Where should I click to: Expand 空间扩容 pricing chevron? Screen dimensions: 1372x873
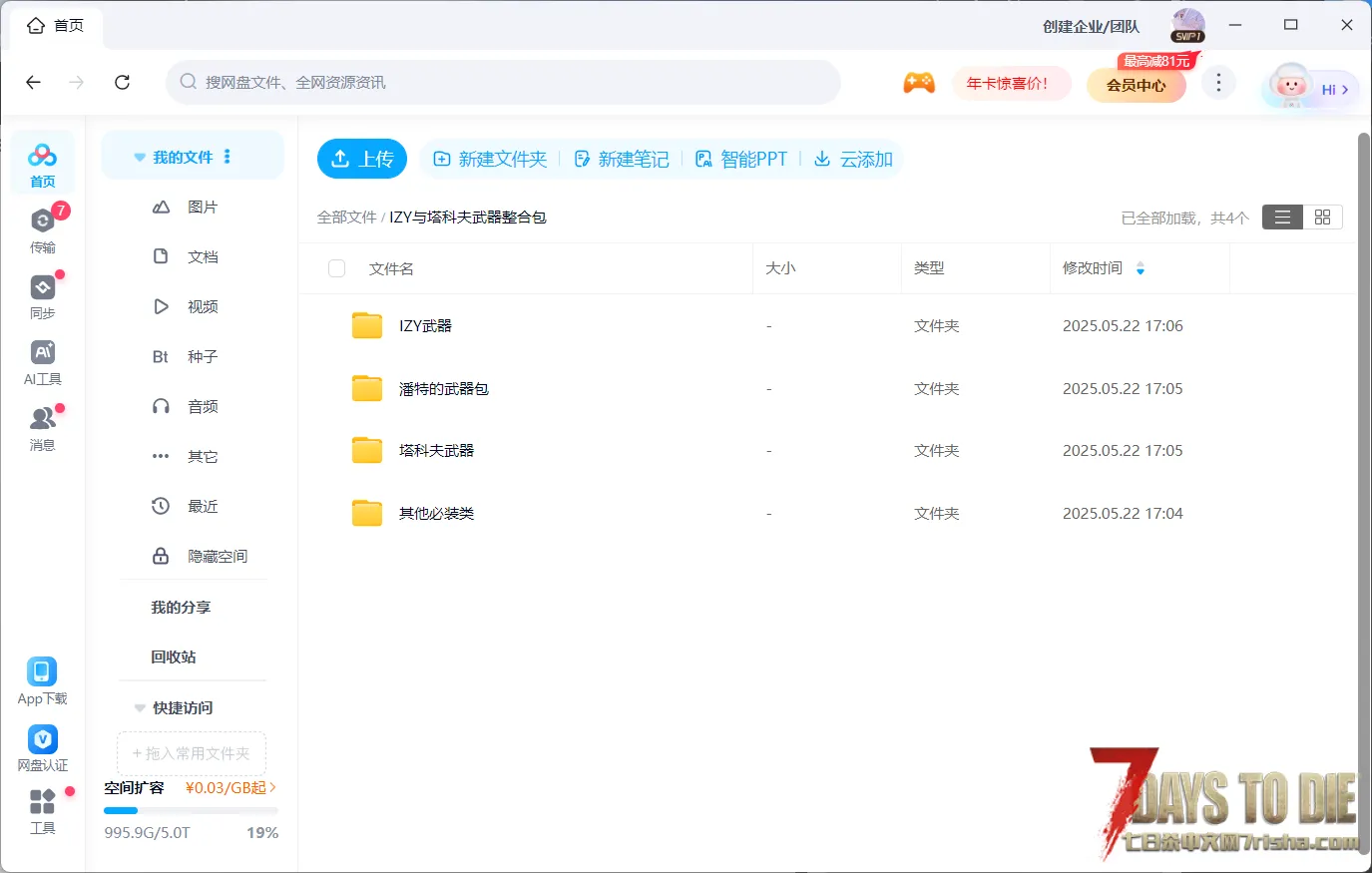click(272, 787)
